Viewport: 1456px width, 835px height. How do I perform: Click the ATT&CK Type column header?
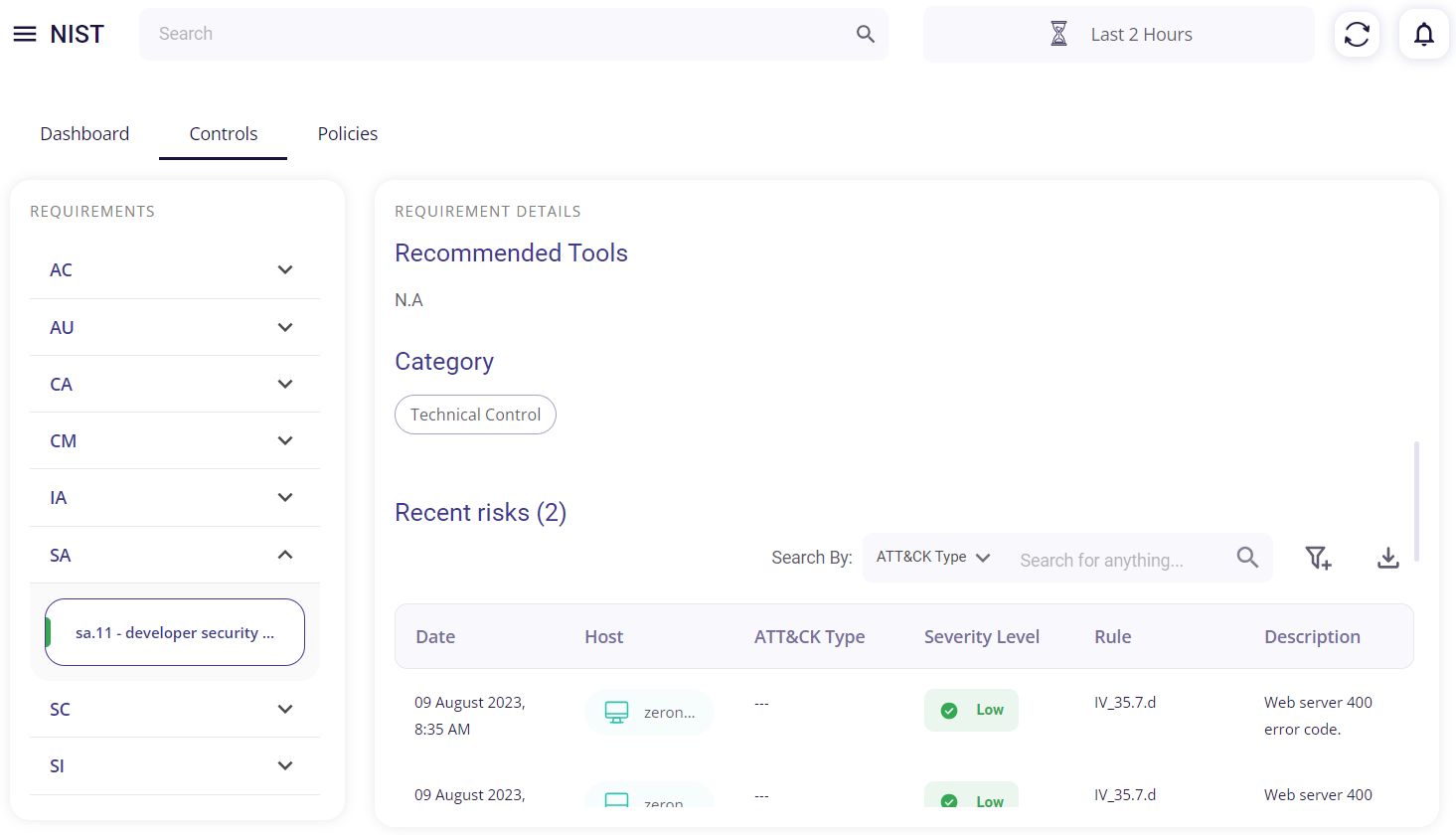pyautogui.click(x=809, y=636)
